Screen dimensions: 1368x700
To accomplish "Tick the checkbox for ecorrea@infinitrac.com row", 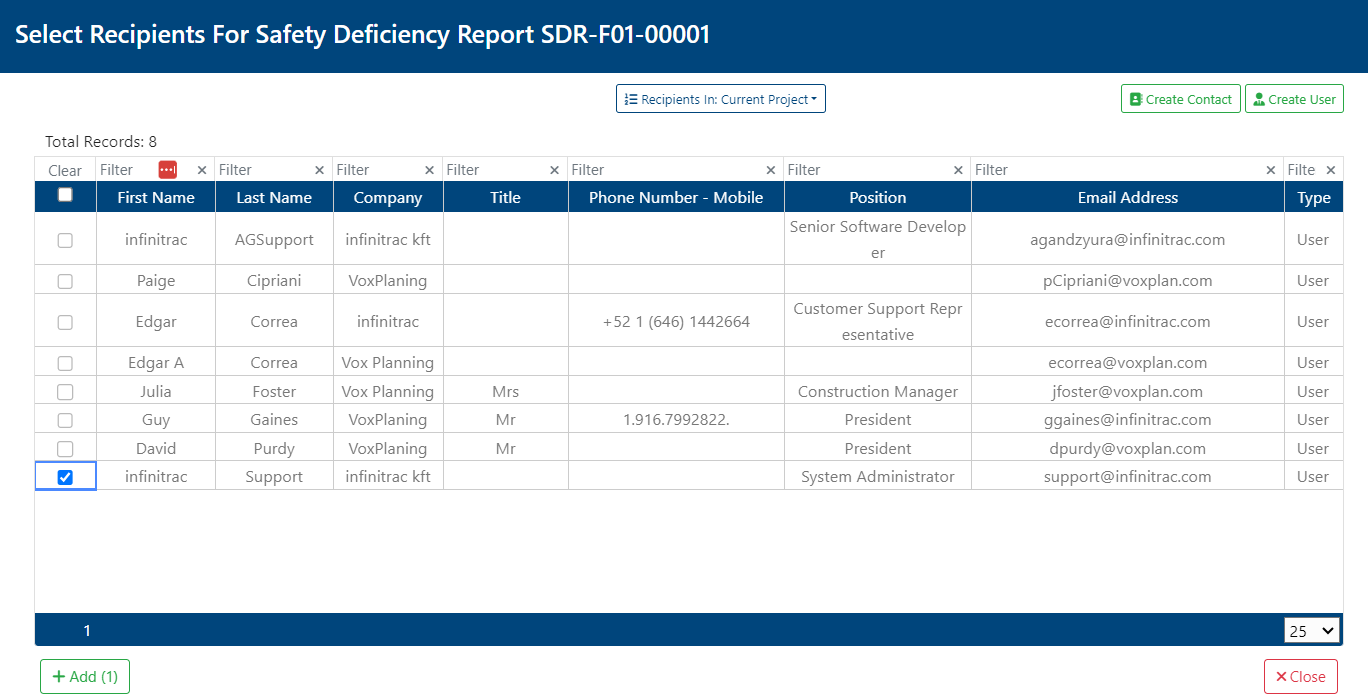I will (x=65, y=322).
